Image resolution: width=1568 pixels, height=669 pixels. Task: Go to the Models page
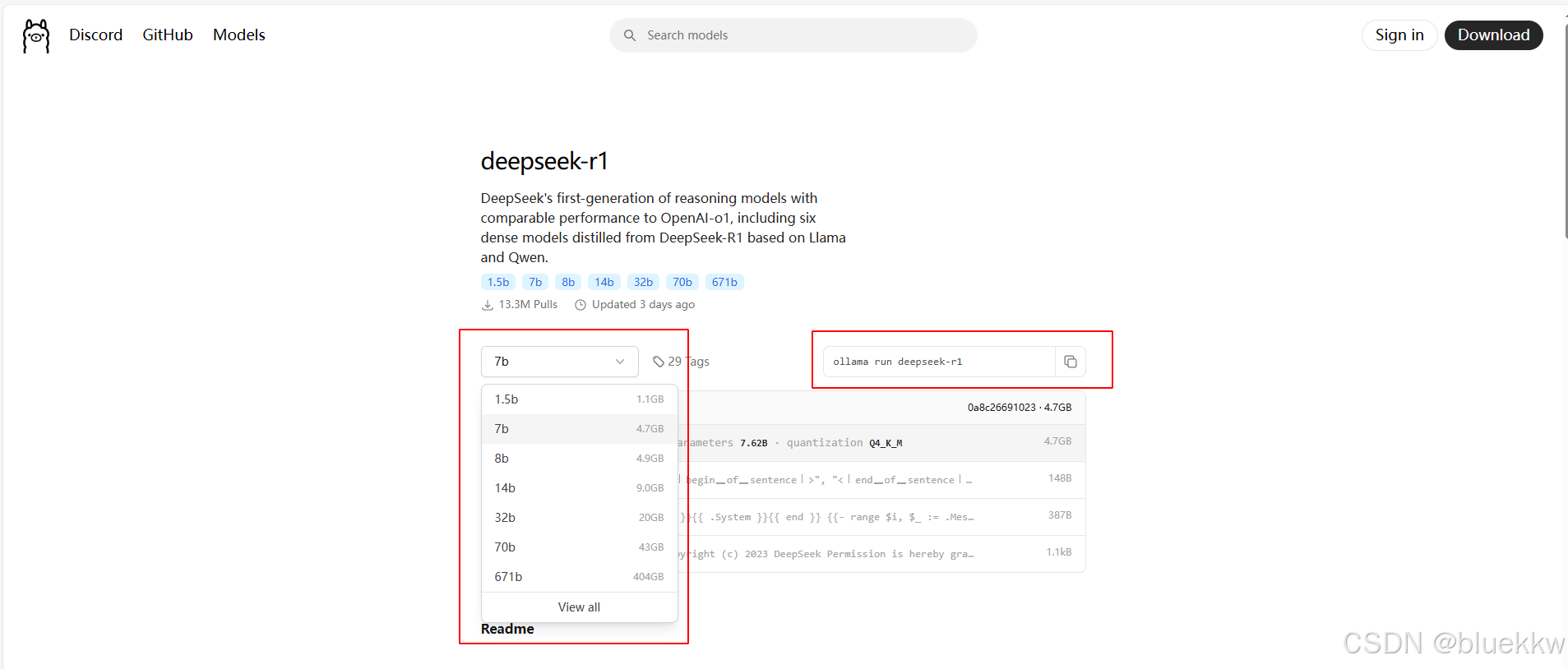tap(239, 35)
